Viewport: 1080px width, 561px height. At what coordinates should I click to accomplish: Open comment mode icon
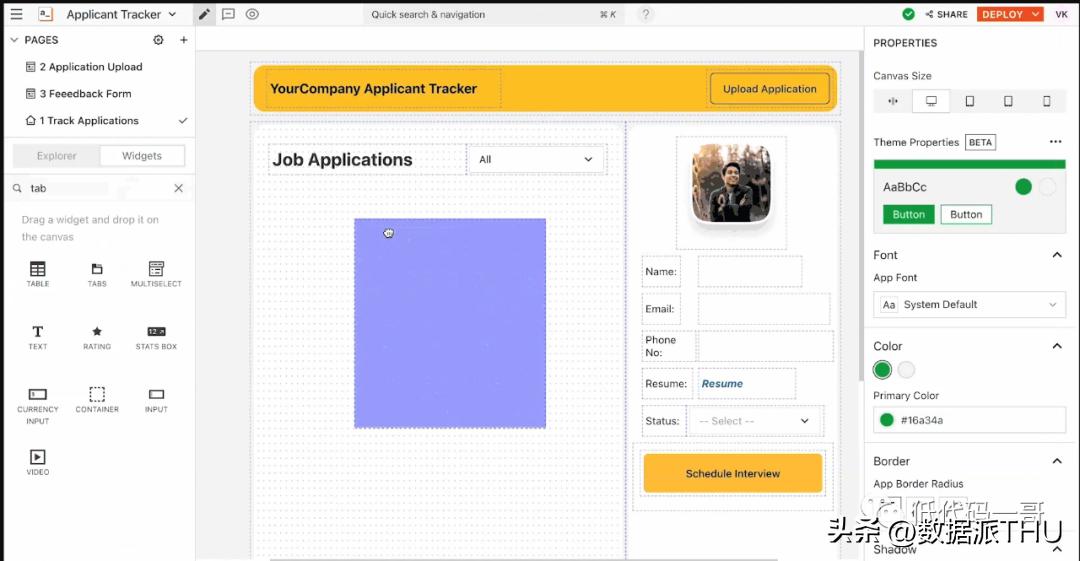click(229, 14)
